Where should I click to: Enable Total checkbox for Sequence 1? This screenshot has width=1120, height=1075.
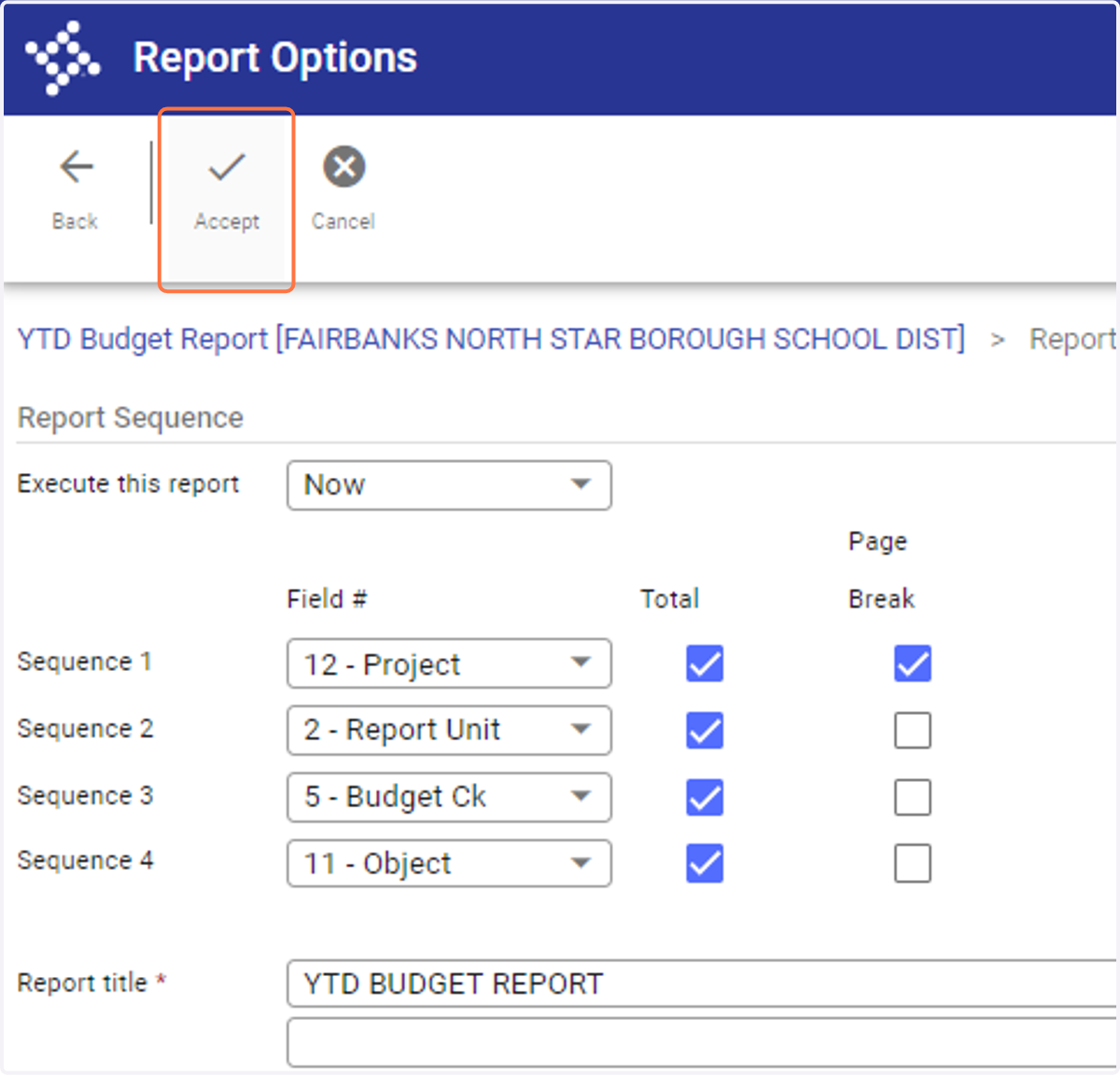705,664
